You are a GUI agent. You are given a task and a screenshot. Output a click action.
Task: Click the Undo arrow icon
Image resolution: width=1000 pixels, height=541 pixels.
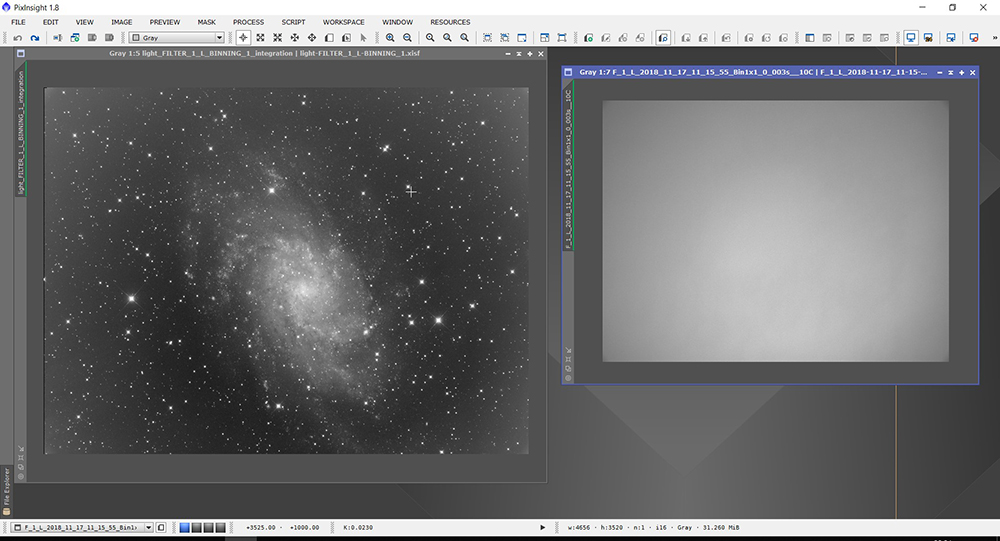(18, 38)
